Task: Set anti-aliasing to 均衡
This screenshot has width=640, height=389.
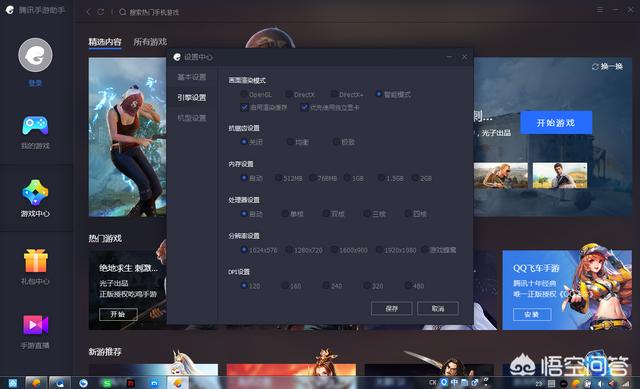Action: (x=290, y=142)
